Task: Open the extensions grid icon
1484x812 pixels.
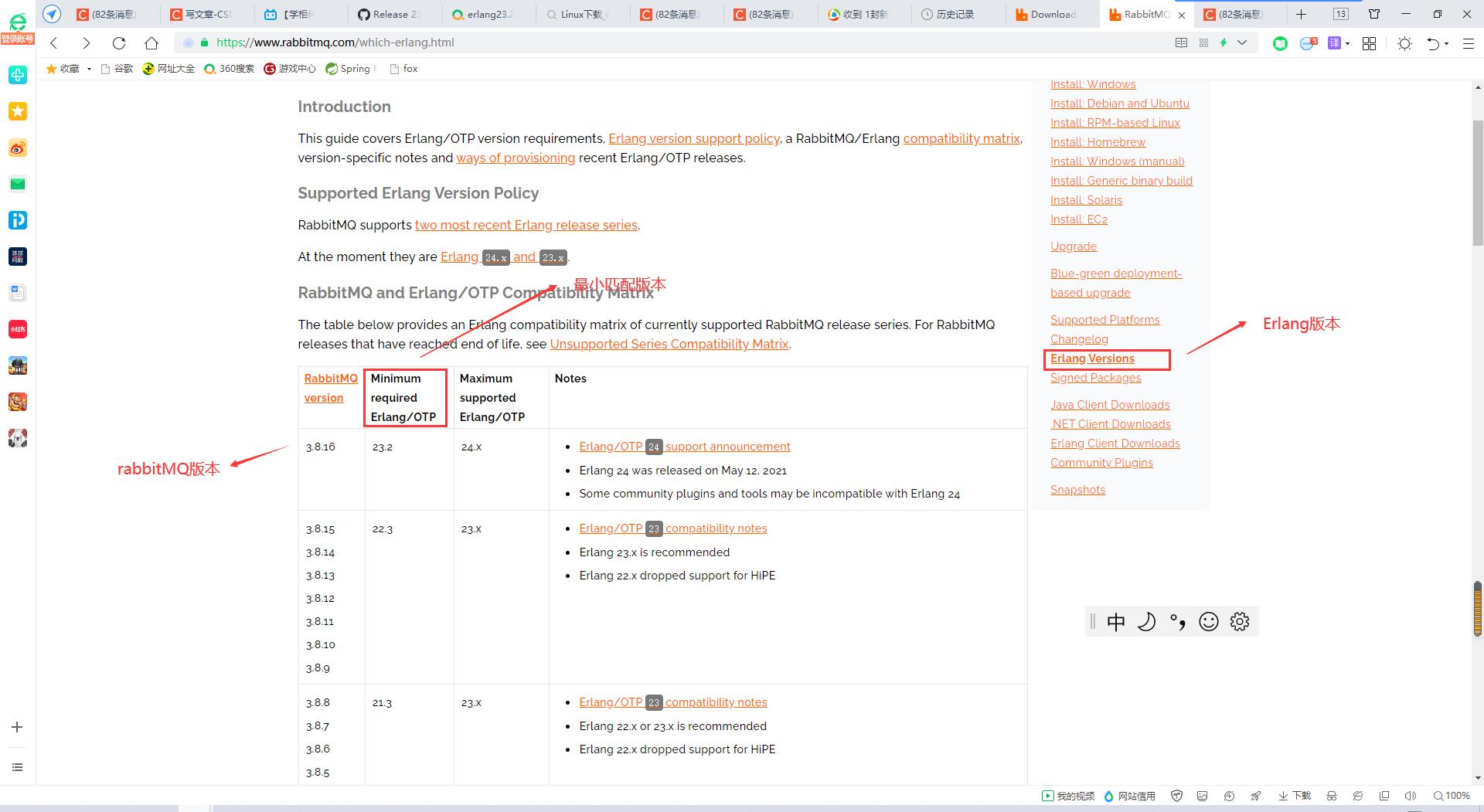Action: pyautogui.click(x=1369, y=43)
